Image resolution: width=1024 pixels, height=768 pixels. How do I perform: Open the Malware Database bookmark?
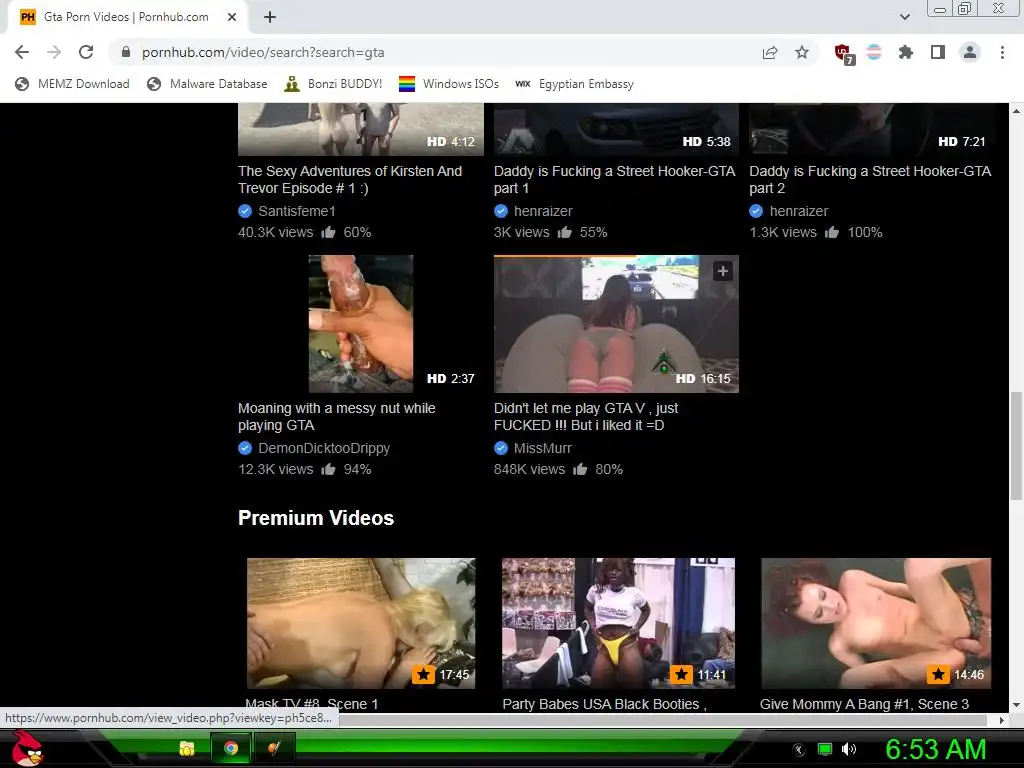click(x=208, y=84)
